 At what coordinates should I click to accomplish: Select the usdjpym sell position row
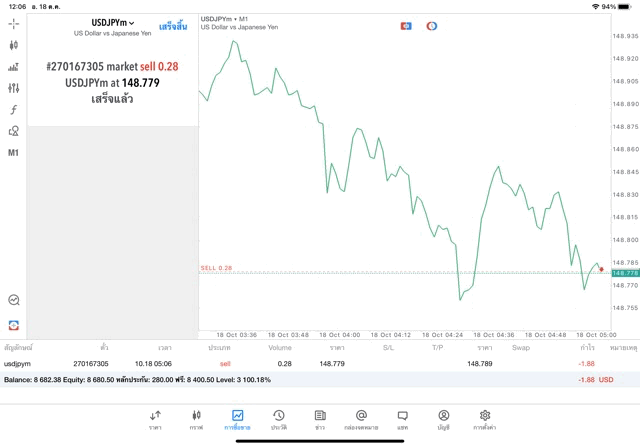[320, 363]
